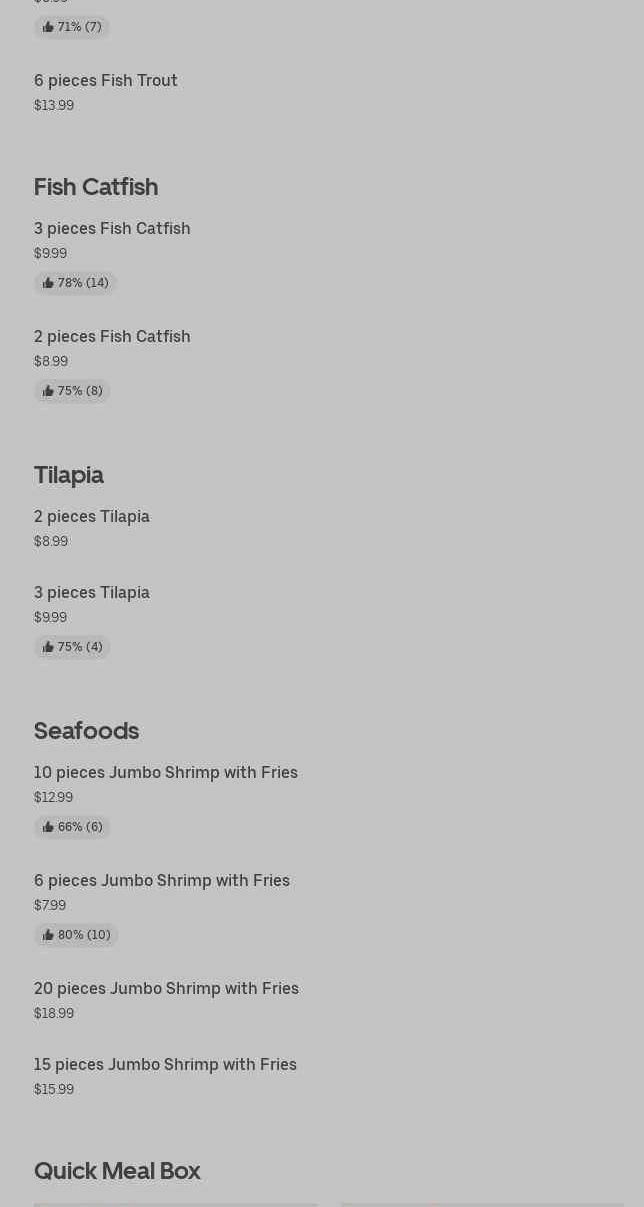Viewport: 644px width, 1207px height.
Task: Click thumbs-up icon for 6 pieces Jumbo Shrimp
Action: coord(48,935)
